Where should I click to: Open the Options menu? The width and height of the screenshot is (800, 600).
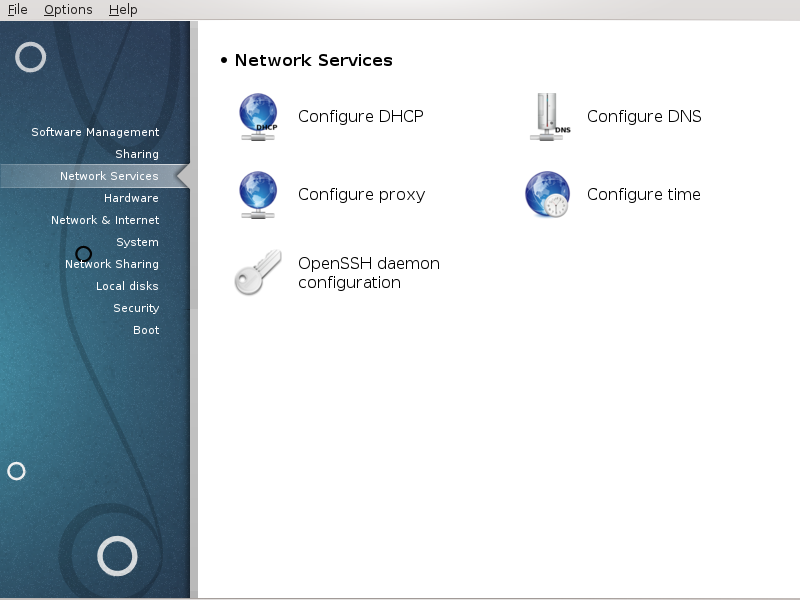point(68,10)
